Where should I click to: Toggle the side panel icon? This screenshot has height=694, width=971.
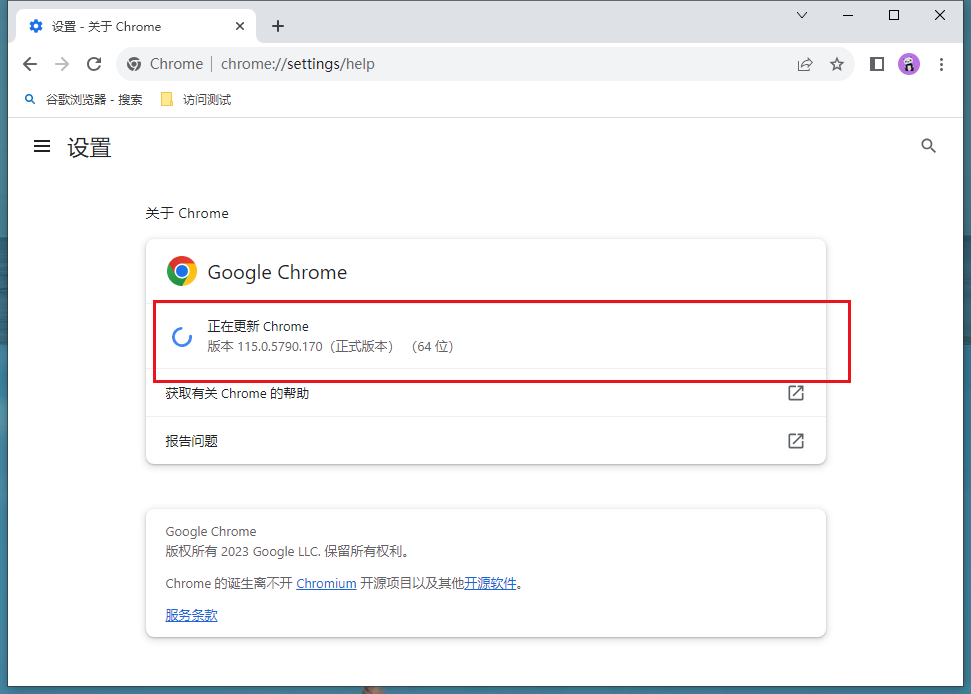(x=877, y=64)
